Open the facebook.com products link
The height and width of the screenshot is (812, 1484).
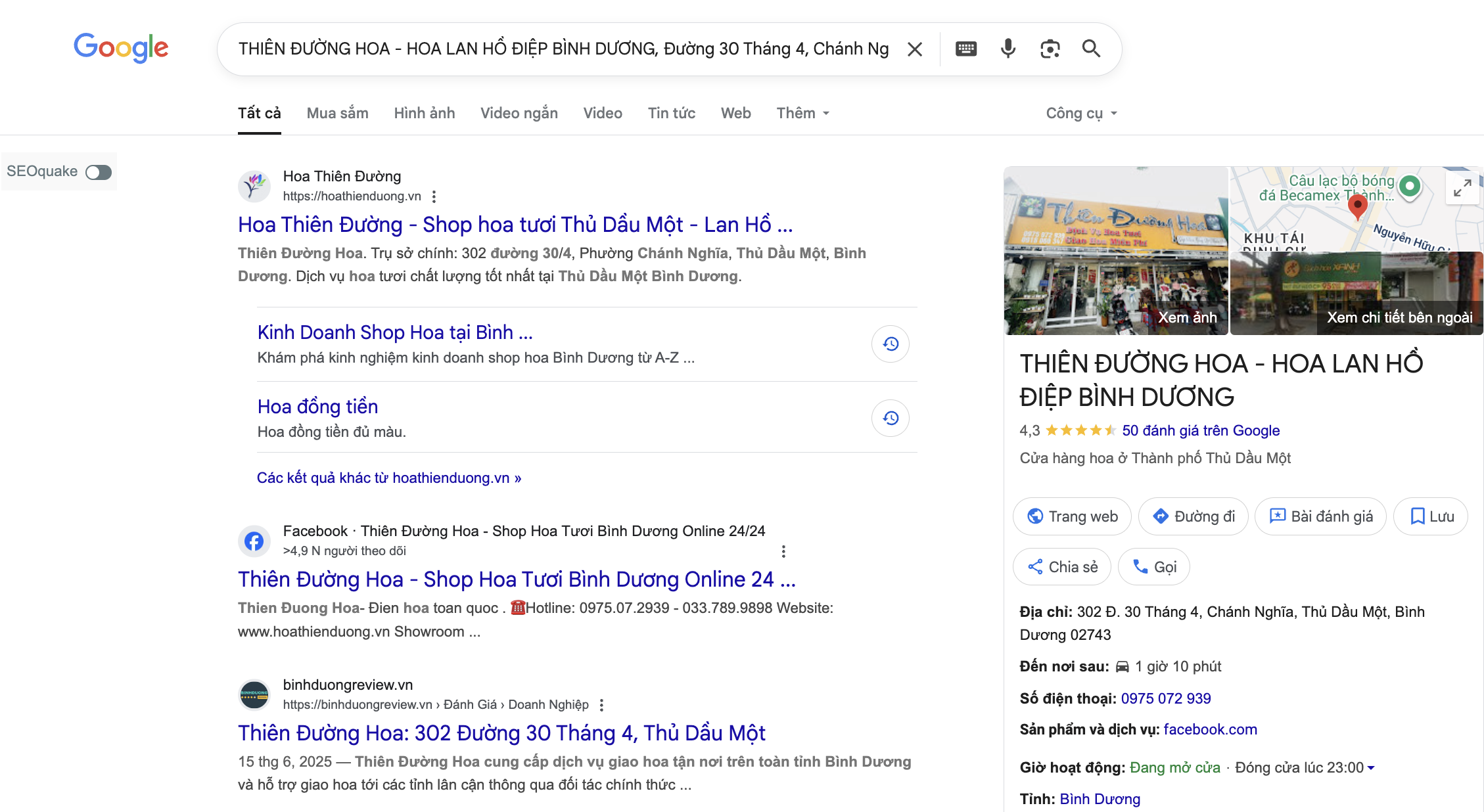pos(1210,729)
